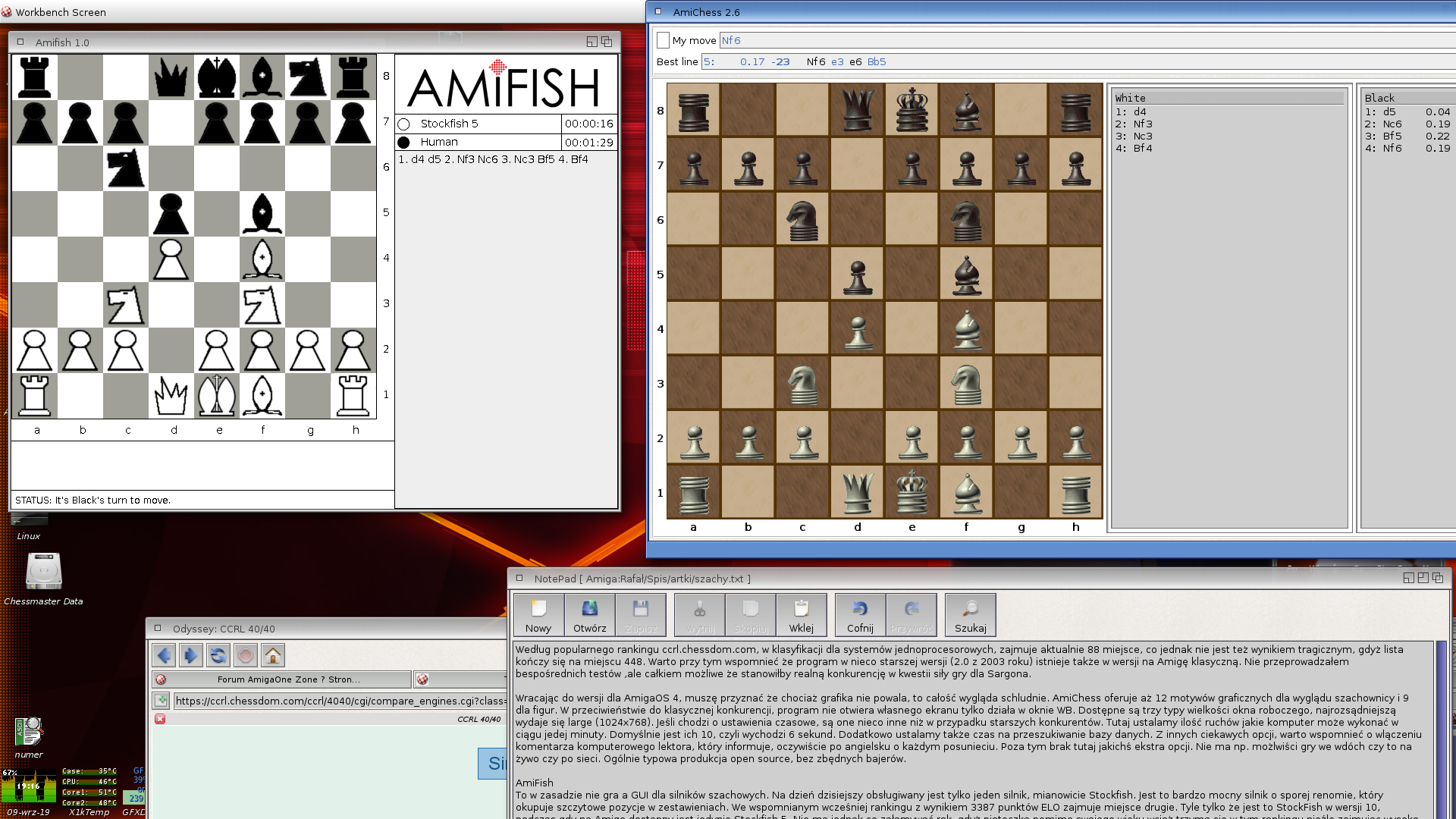This screenshot has height=819, width=1456.
Task: Select move '3: Bf5' in Black list
Action: click(x=1407, y=136)
